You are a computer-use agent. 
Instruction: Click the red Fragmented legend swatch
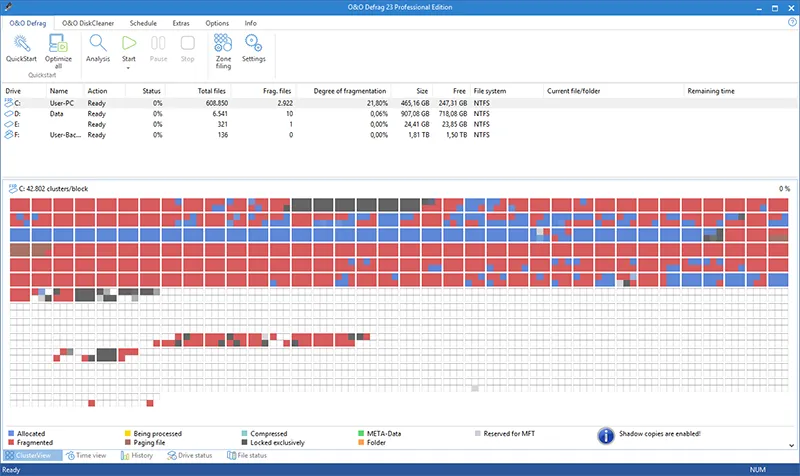11,443
